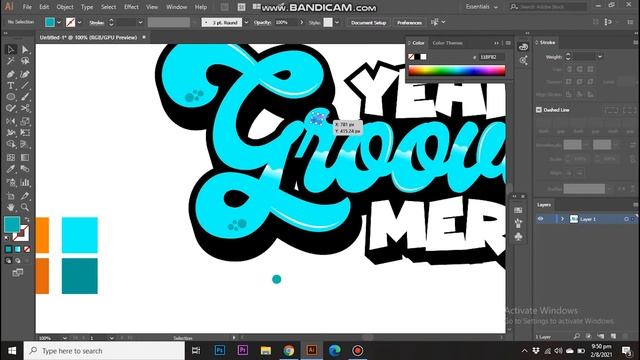Screen dimensions: 640x360
Task: Set color mode to None in toolbar
Action: pos(27,249)
